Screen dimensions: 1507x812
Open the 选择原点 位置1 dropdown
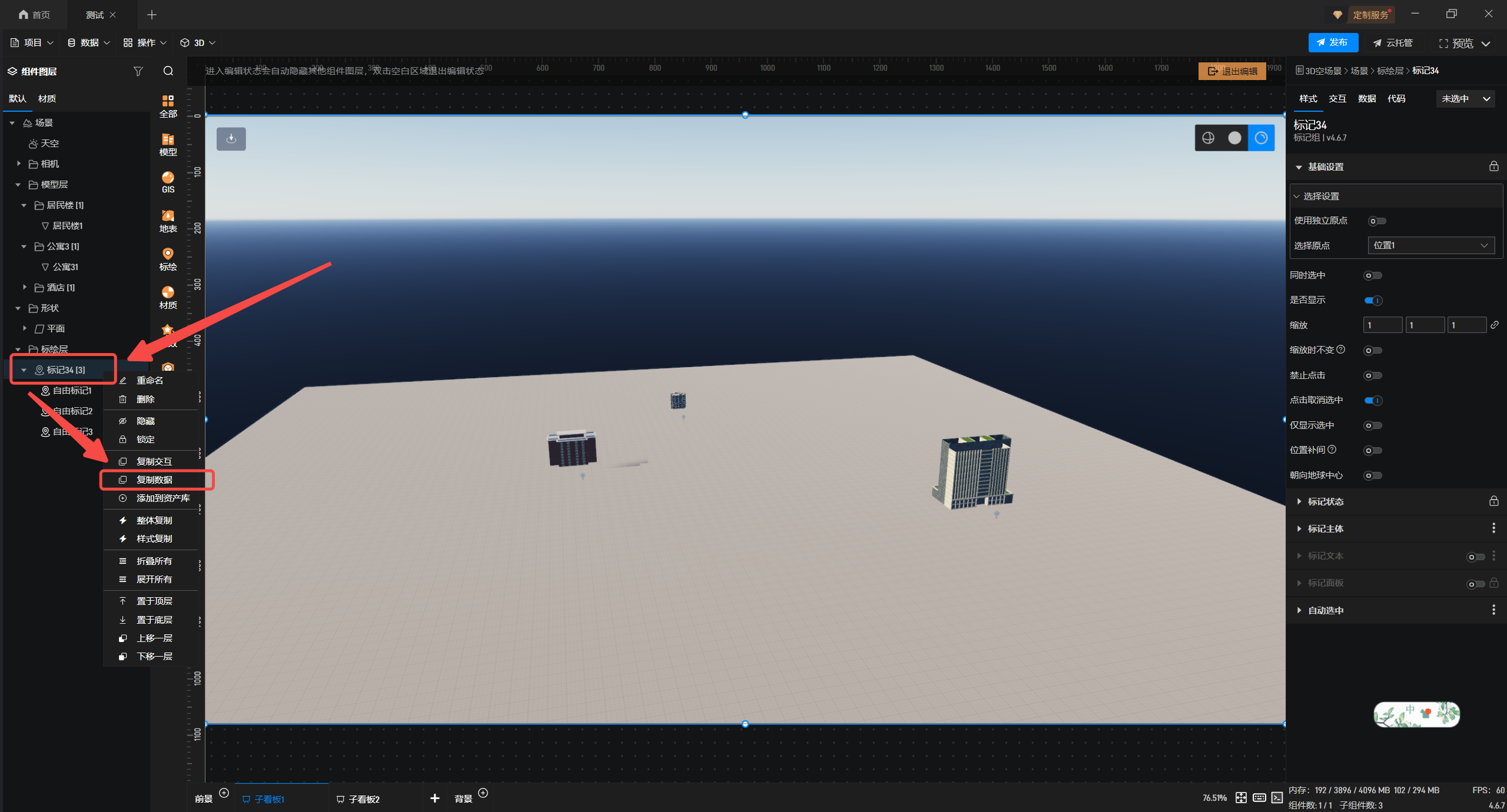pyautogui.click(x=1430, y=245)
